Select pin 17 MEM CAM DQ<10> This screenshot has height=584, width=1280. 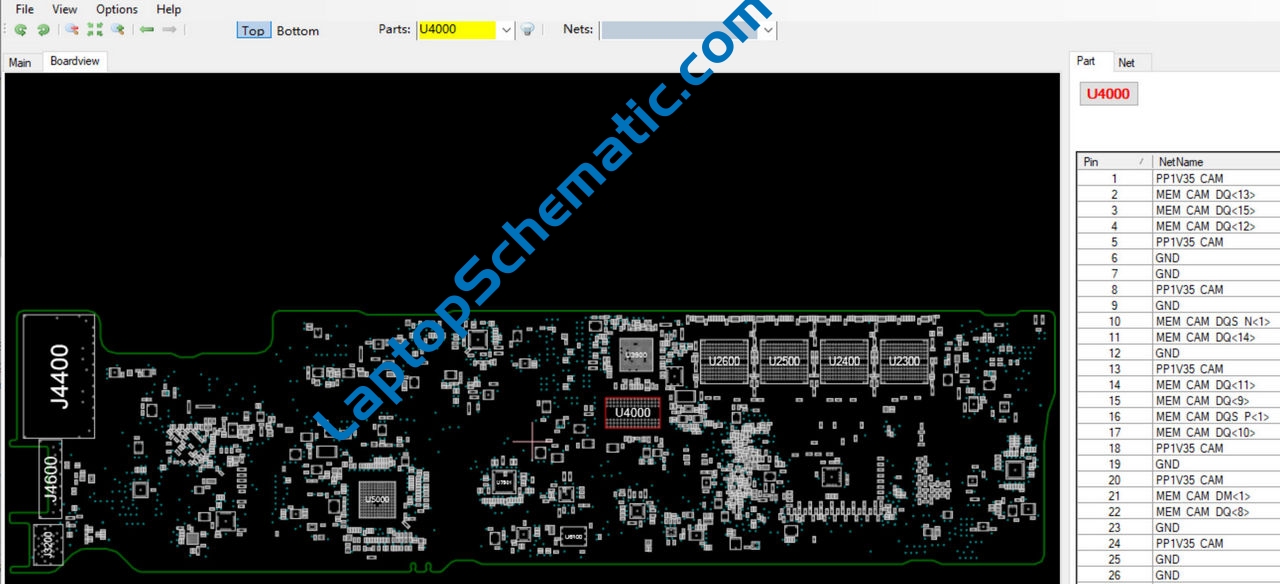(x=1178, y=432)
